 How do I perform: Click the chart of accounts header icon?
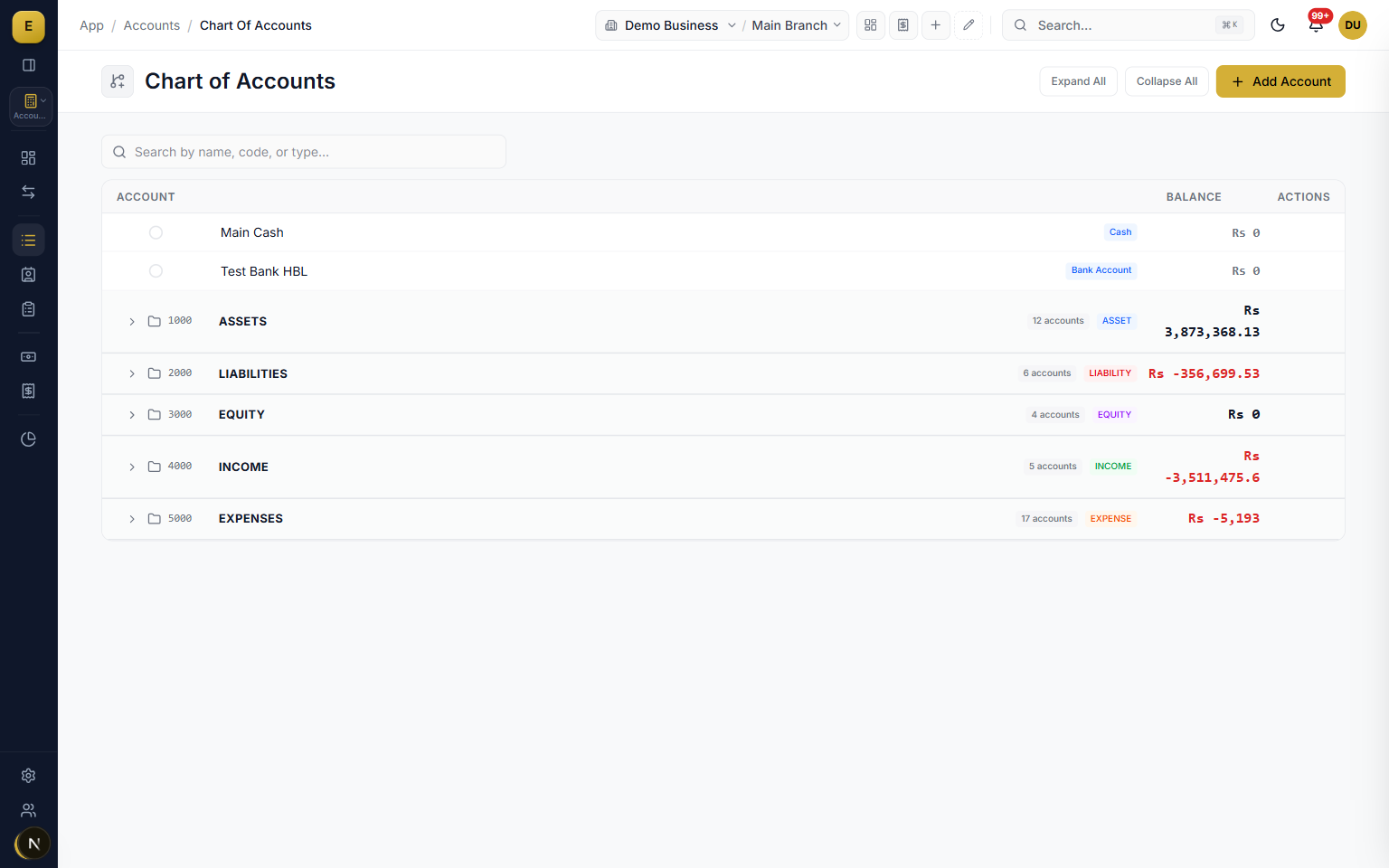click(118, 81)
